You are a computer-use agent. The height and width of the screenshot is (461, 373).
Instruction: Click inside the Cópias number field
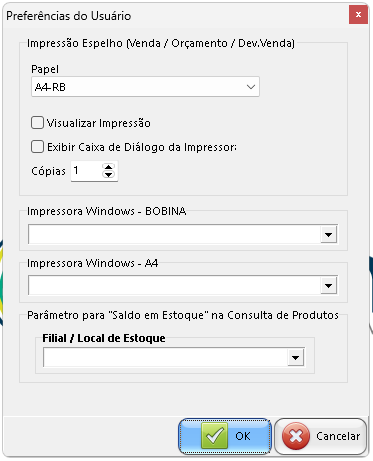click(x=86, y=171)
